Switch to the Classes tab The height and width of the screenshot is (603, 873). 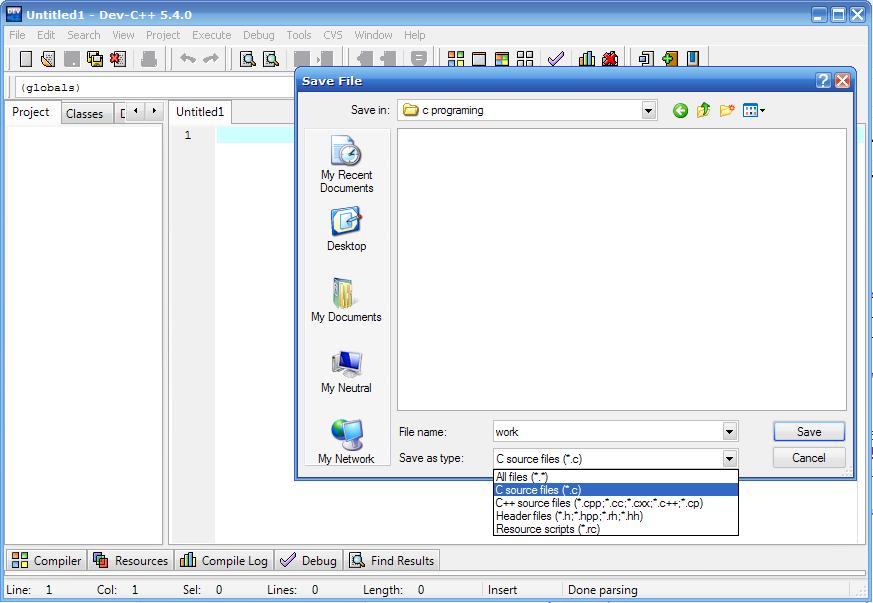pos(85,114)
